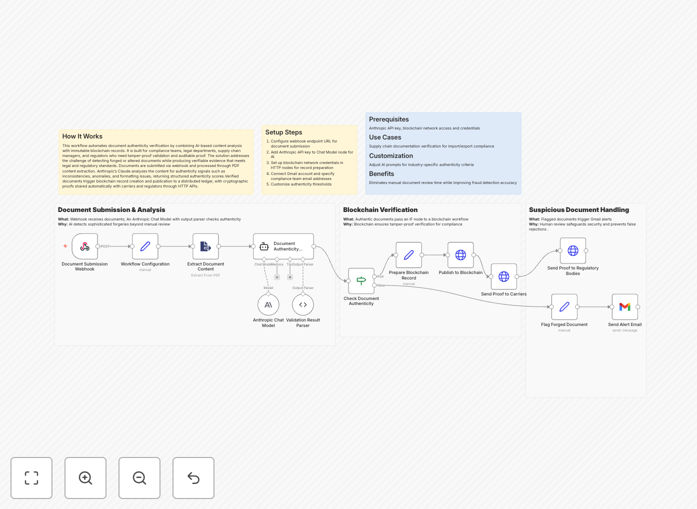Viewport: 697px width, 509px height.
Task: Click the Customization heading
Action: coord(391,156)
